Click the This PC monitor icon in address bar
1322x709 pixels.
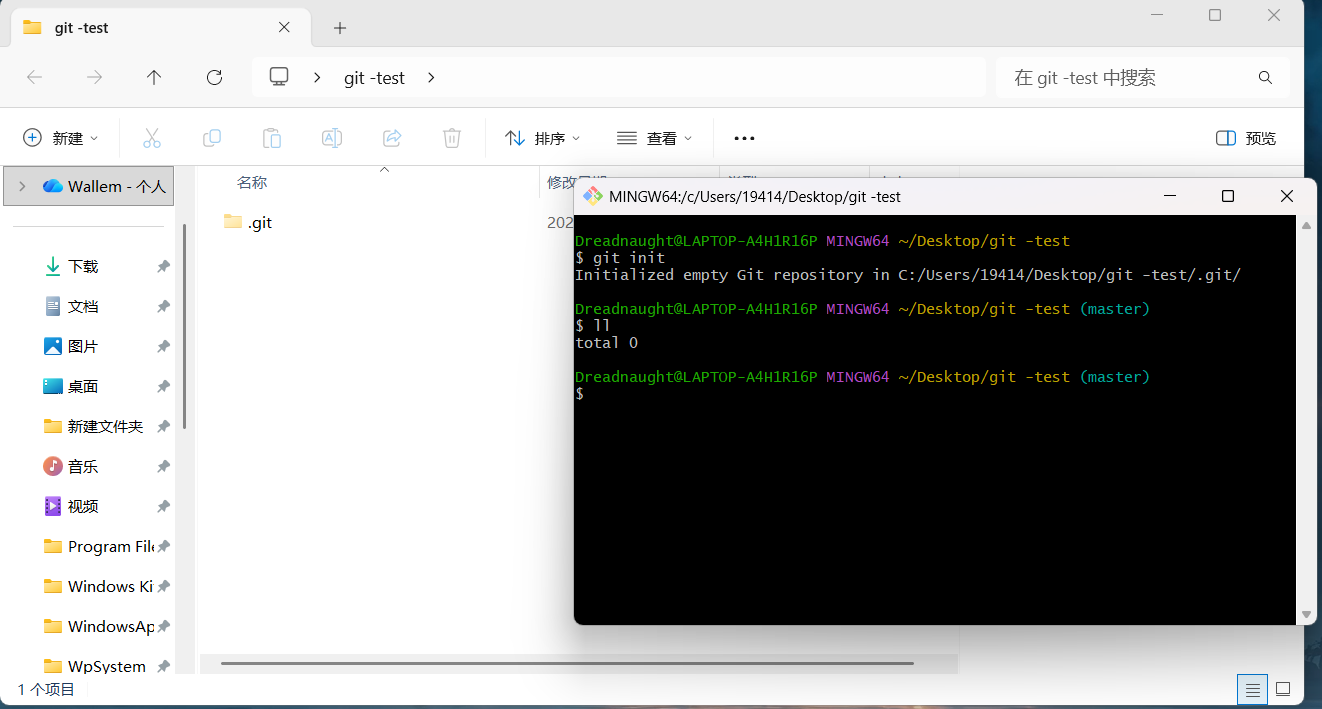pyautogui.click(x=279, y=77)
